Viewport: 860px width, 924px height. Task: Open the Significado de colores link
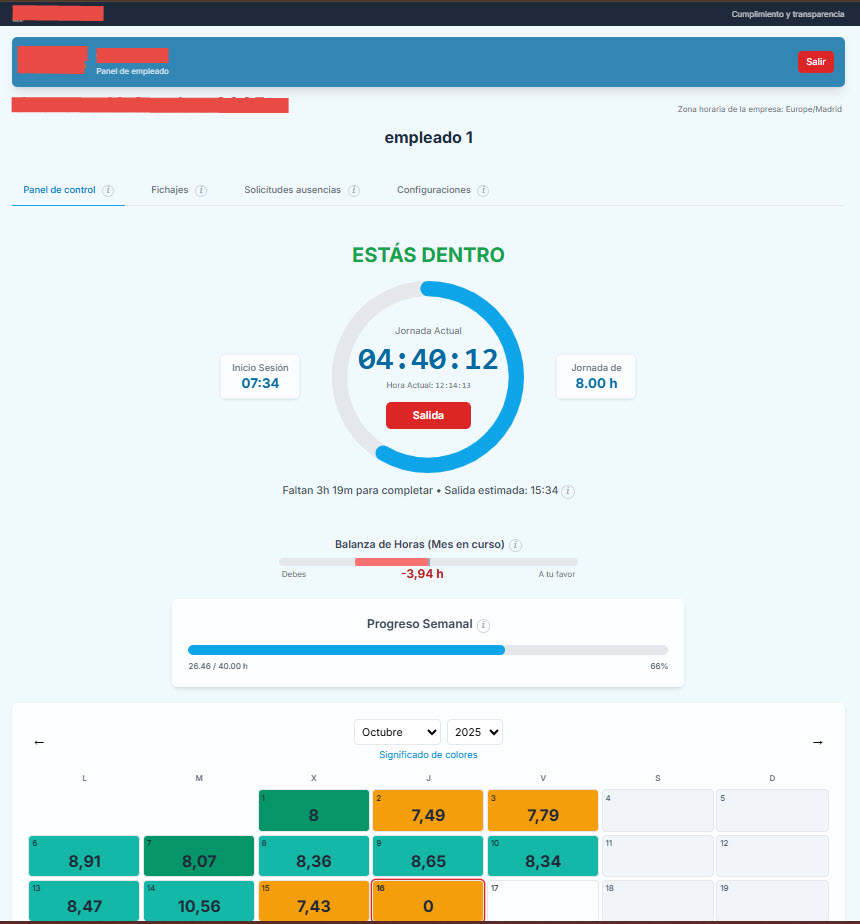[x=428, y=754]
